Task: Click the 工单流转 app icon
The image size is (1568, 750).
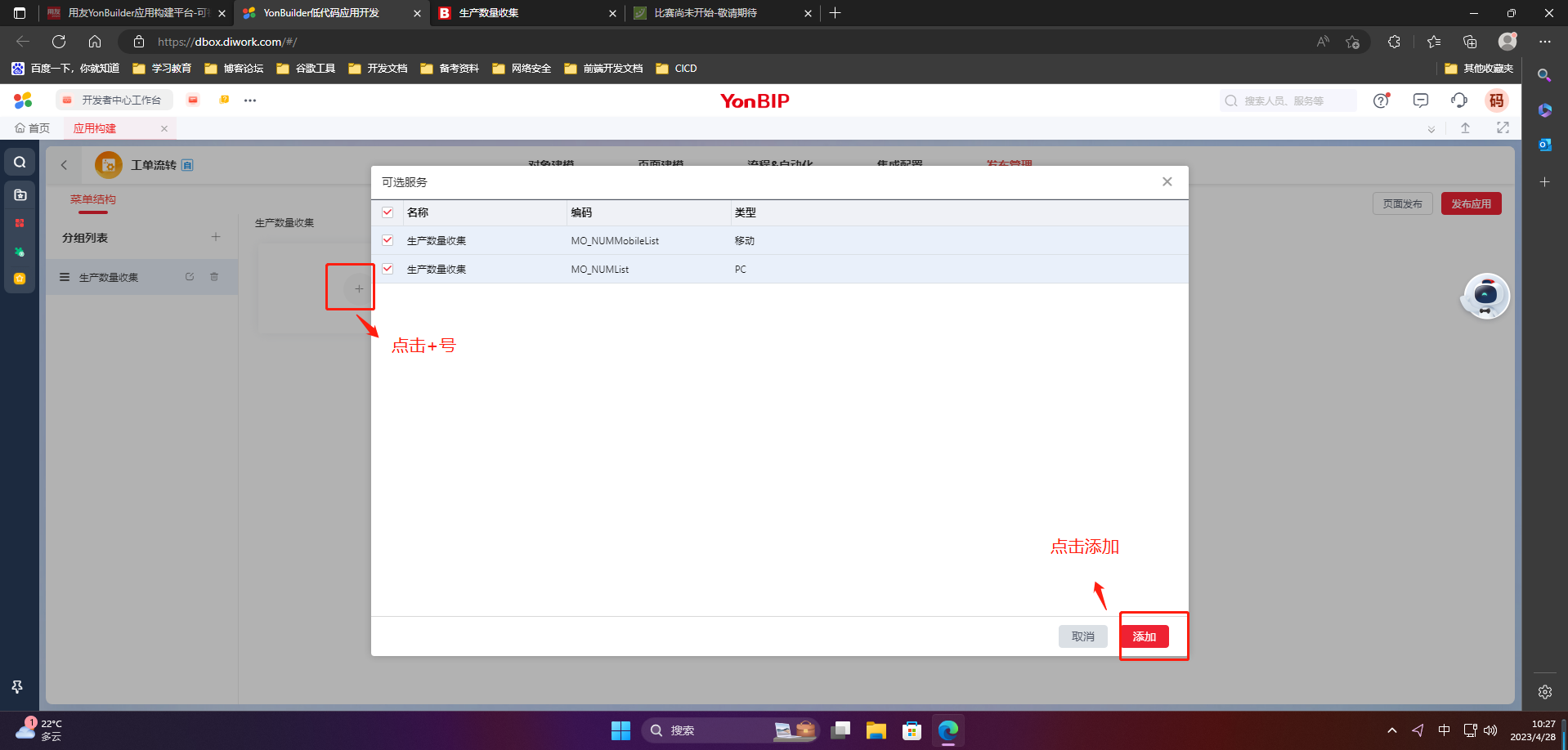Action: (108, 165)
